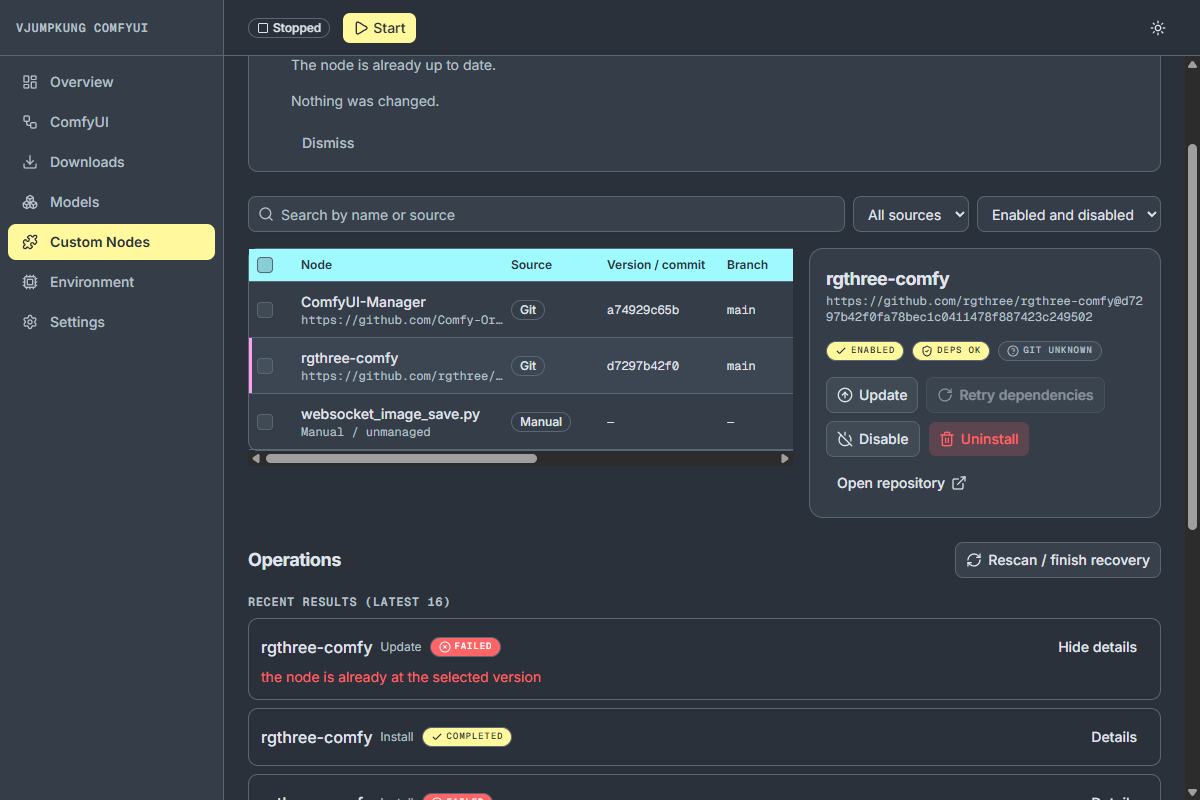Hide details of failed rgthree-comfy Update

(x=1097, y=647)
